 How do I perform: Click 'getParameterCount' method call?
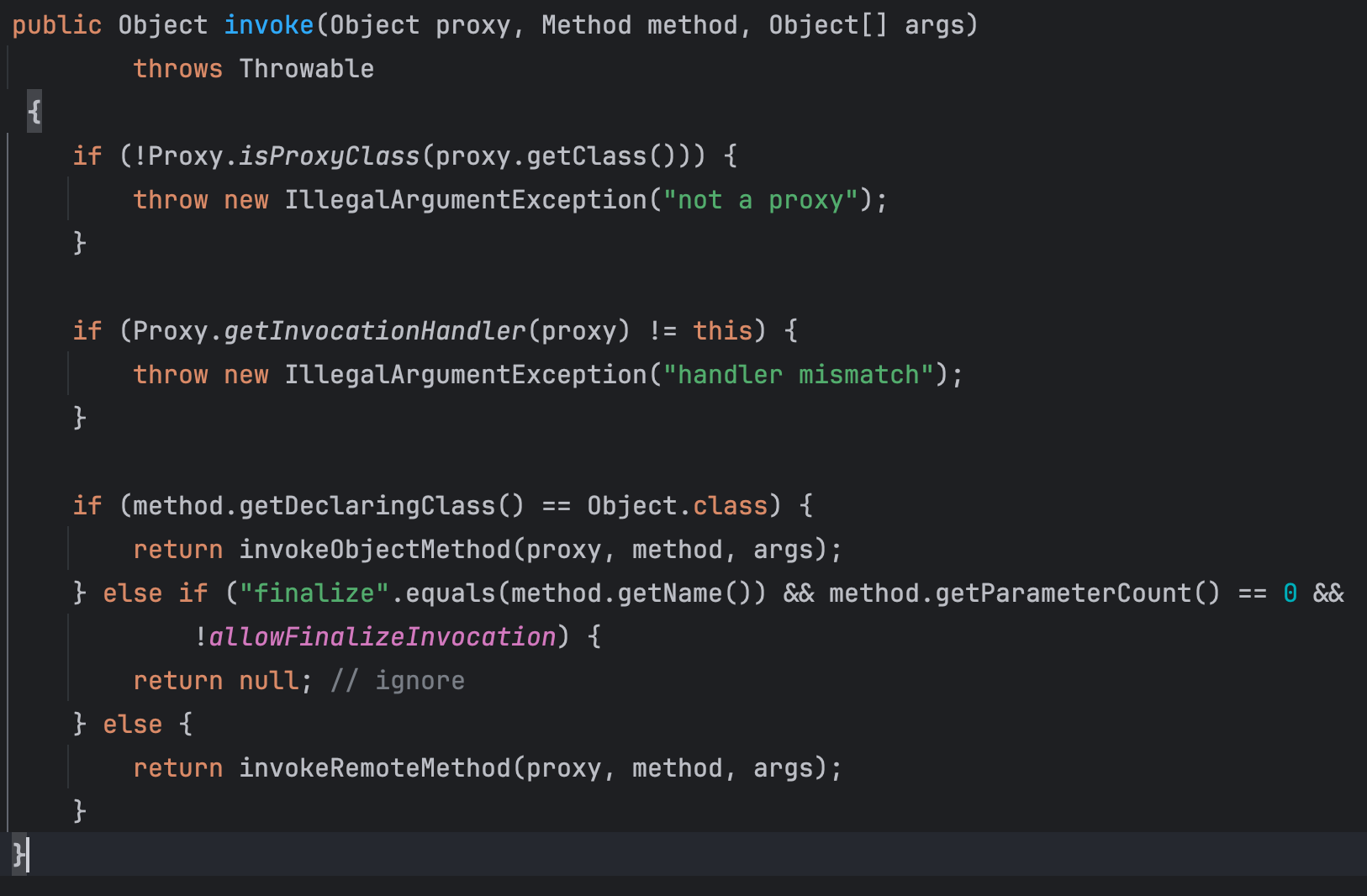(x=1064, y=593)
